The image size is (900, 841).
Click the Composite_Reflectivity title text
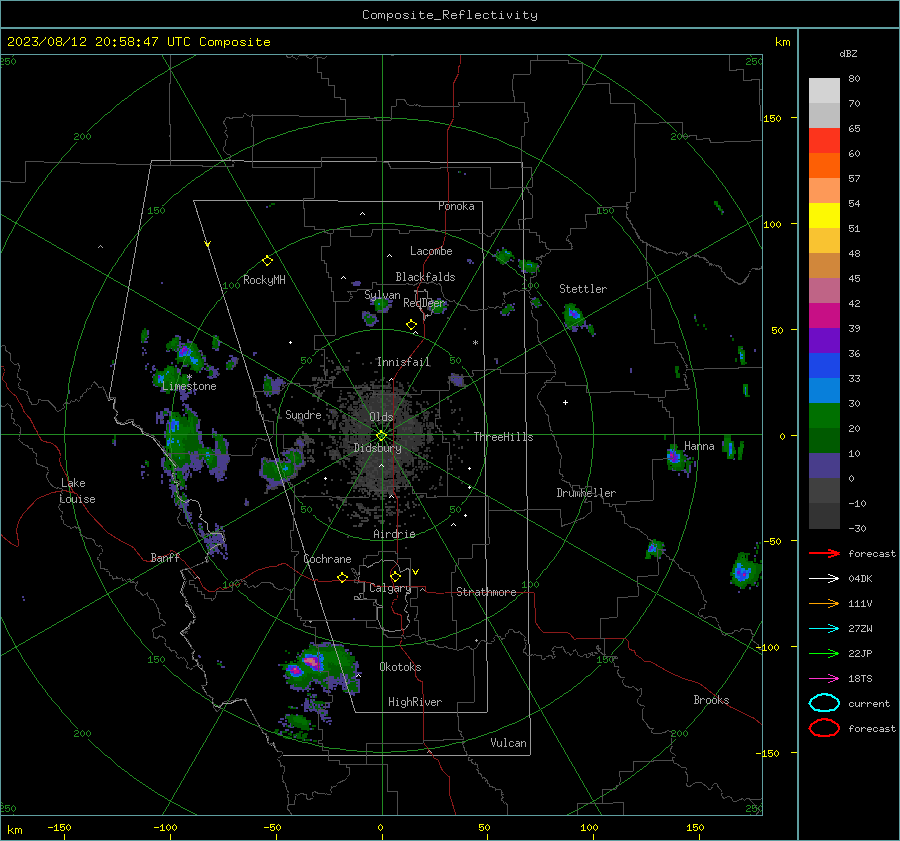coord(450,15)
